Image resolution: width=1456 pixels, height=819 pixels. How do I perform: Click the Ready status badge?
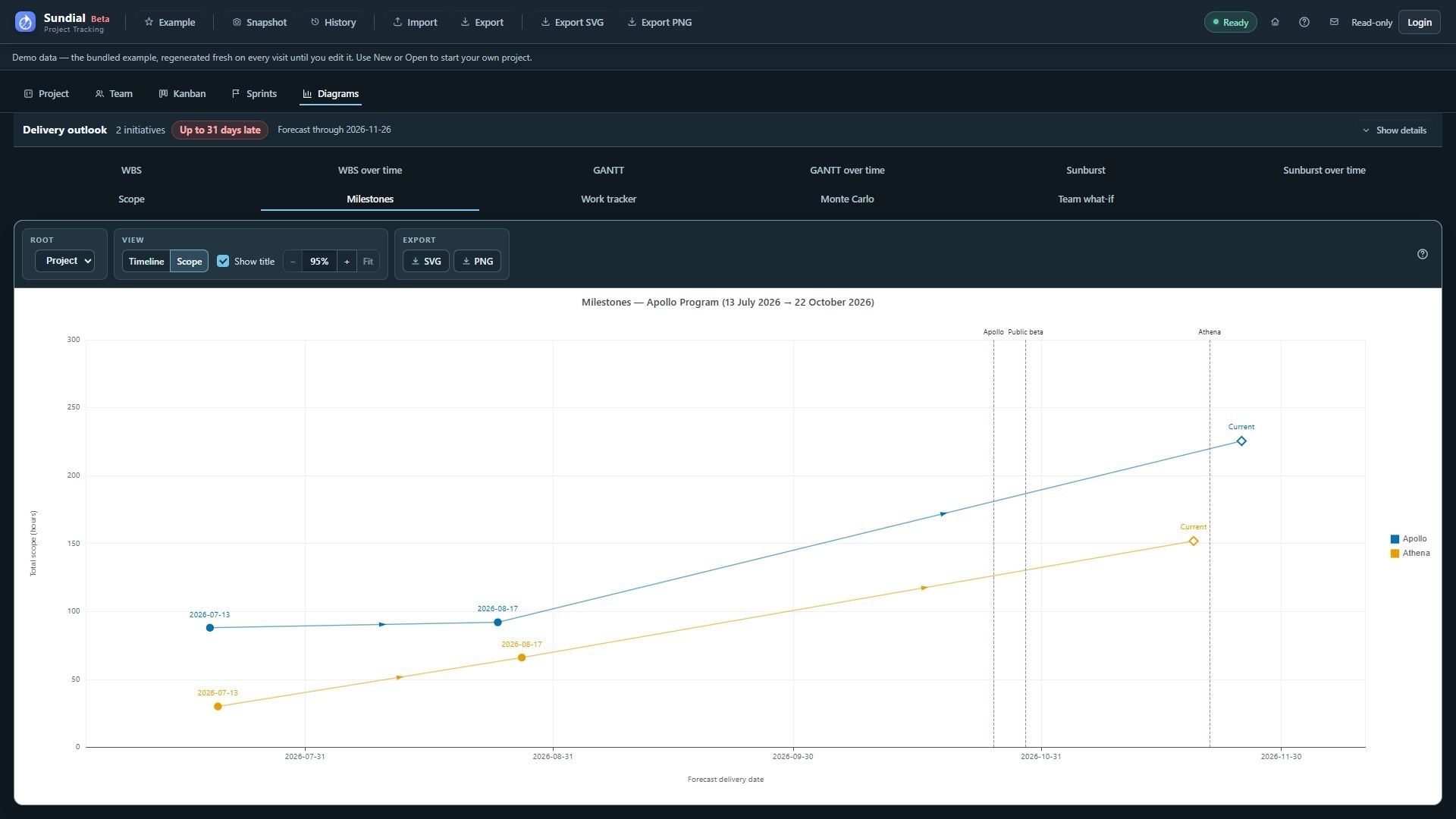point(1230,22)
